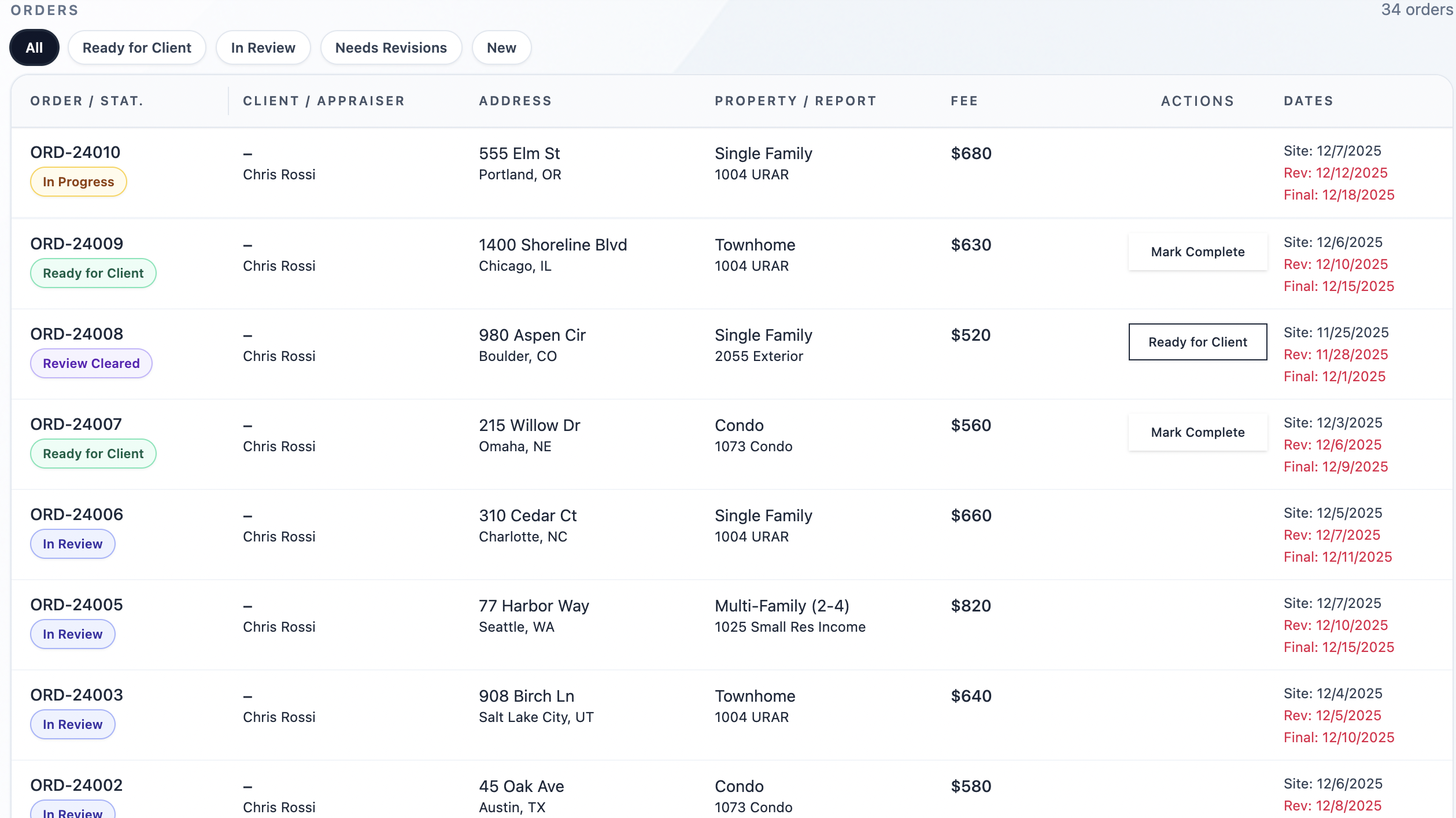This screenshot has height=818, width=1456.
Task: Open order ORD-24008
Action: pyautogui.click(x=76, y=334)
